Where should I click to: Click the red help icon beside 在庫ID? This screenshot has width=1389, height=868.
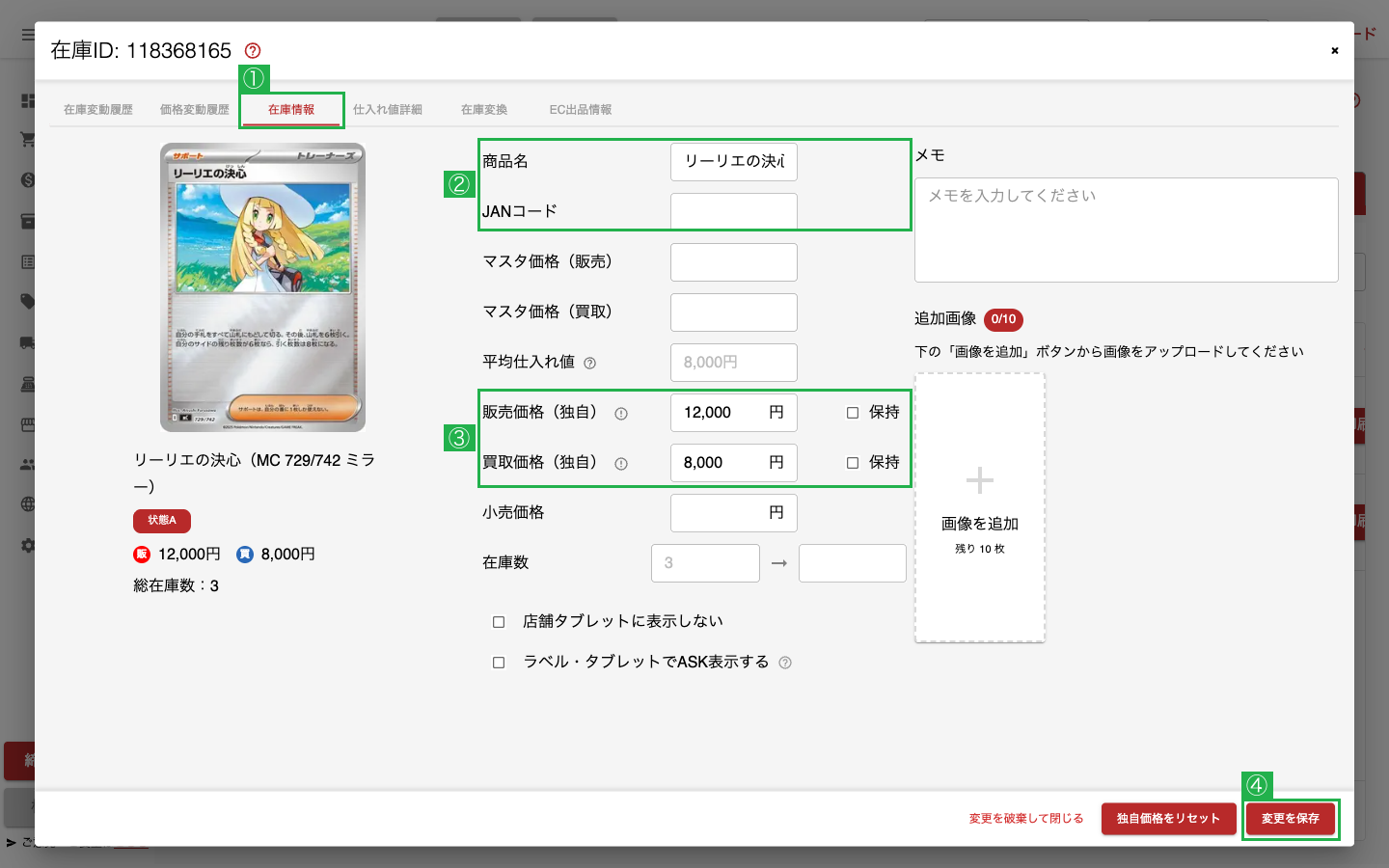click(253, 50)
